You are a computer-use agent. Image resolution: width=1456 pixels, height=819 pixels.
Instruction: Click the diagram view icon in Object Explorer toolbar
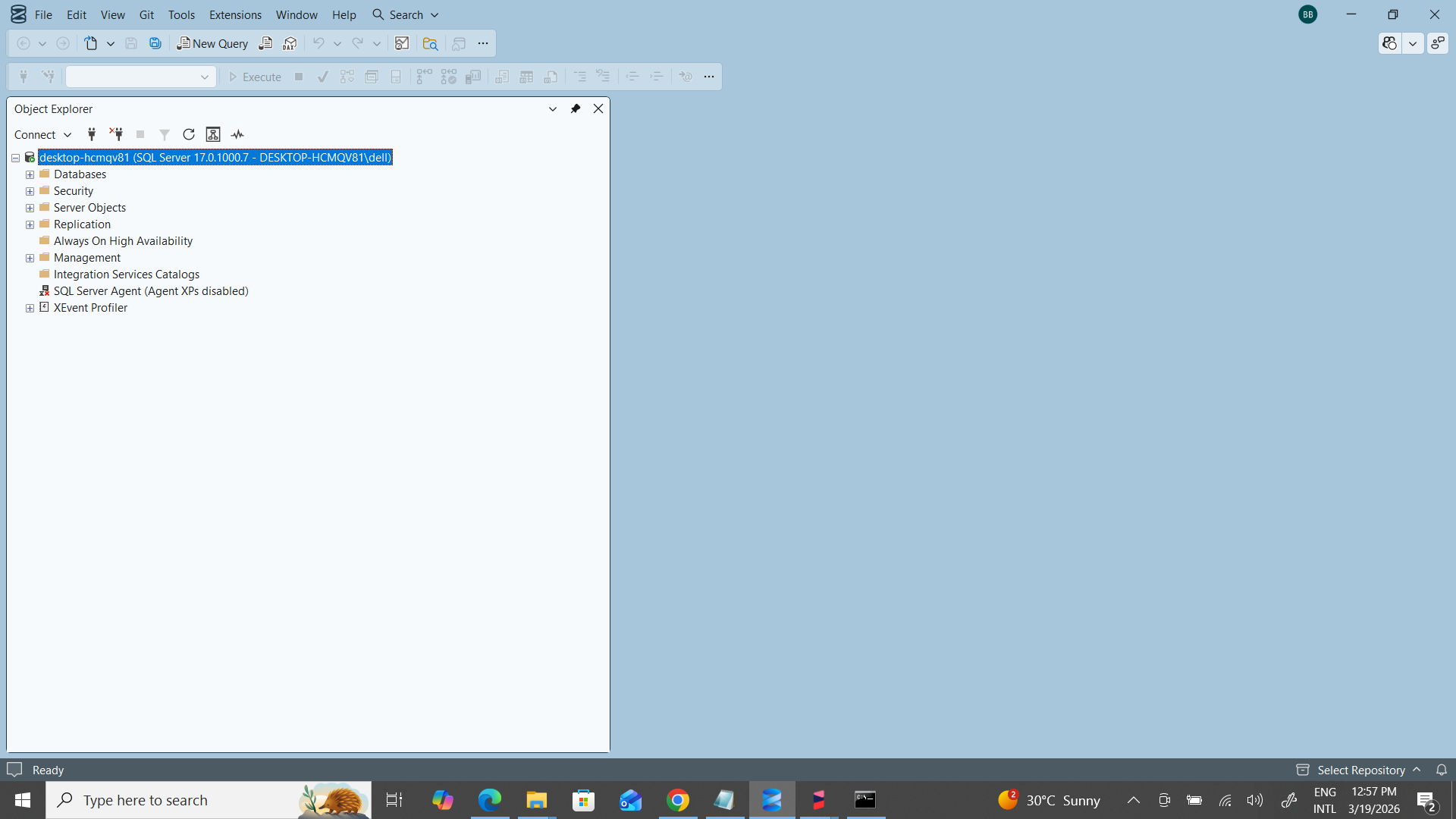pos(213,134)
